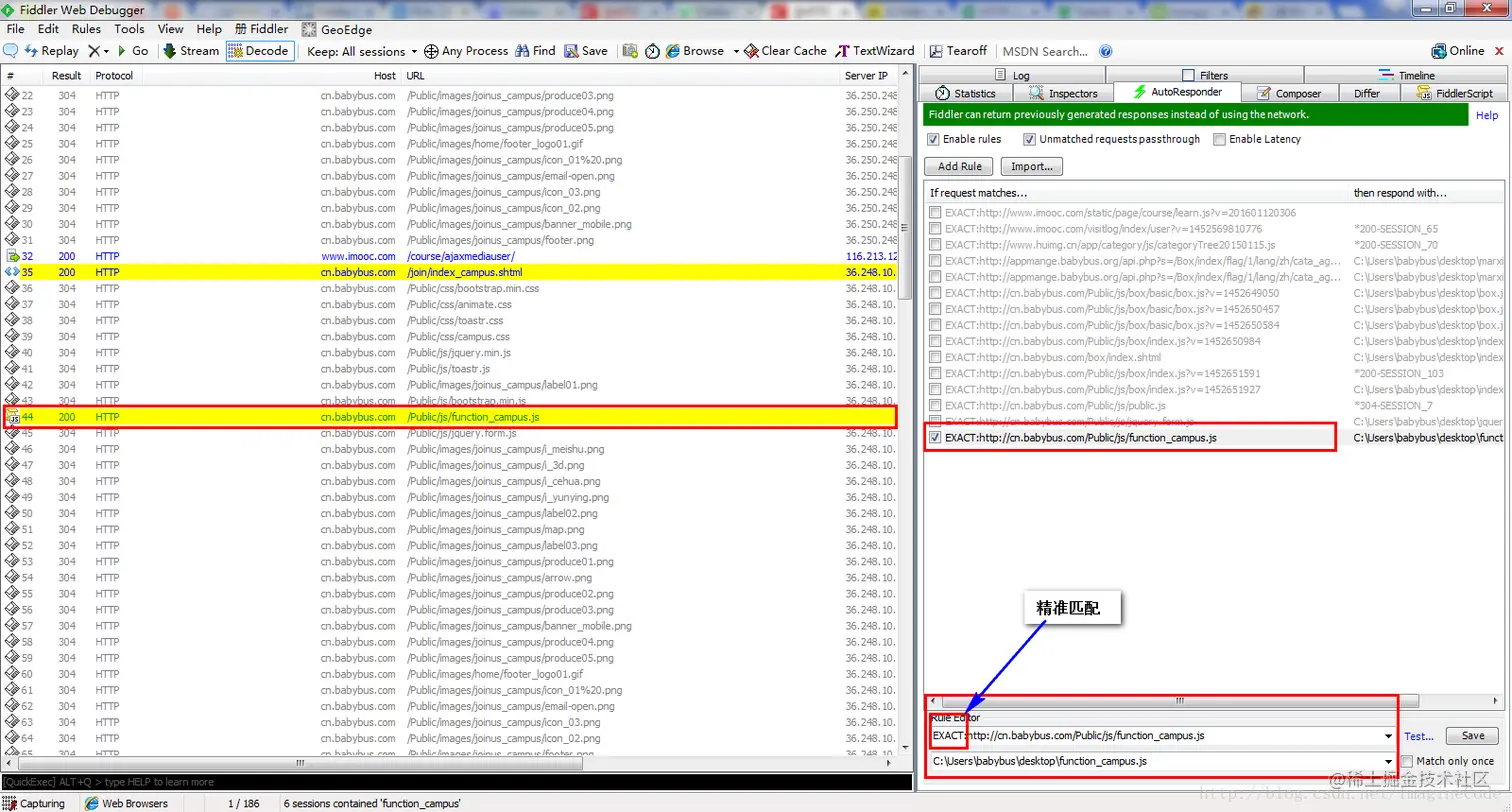Click the Add Rule button
1512x812 pixels.
(x=959, y=167)
